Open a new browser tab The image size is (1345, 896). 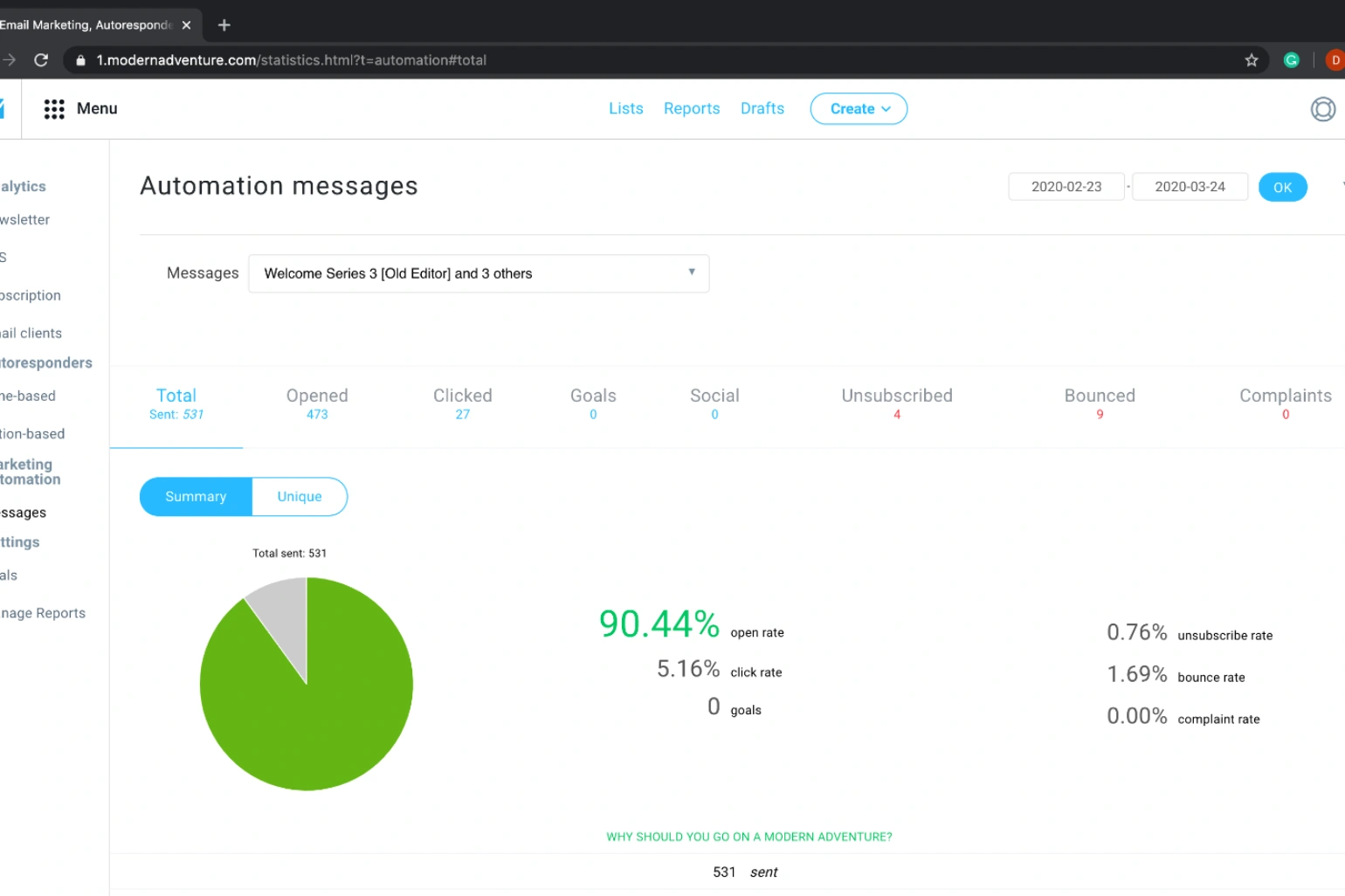[224, 25]
